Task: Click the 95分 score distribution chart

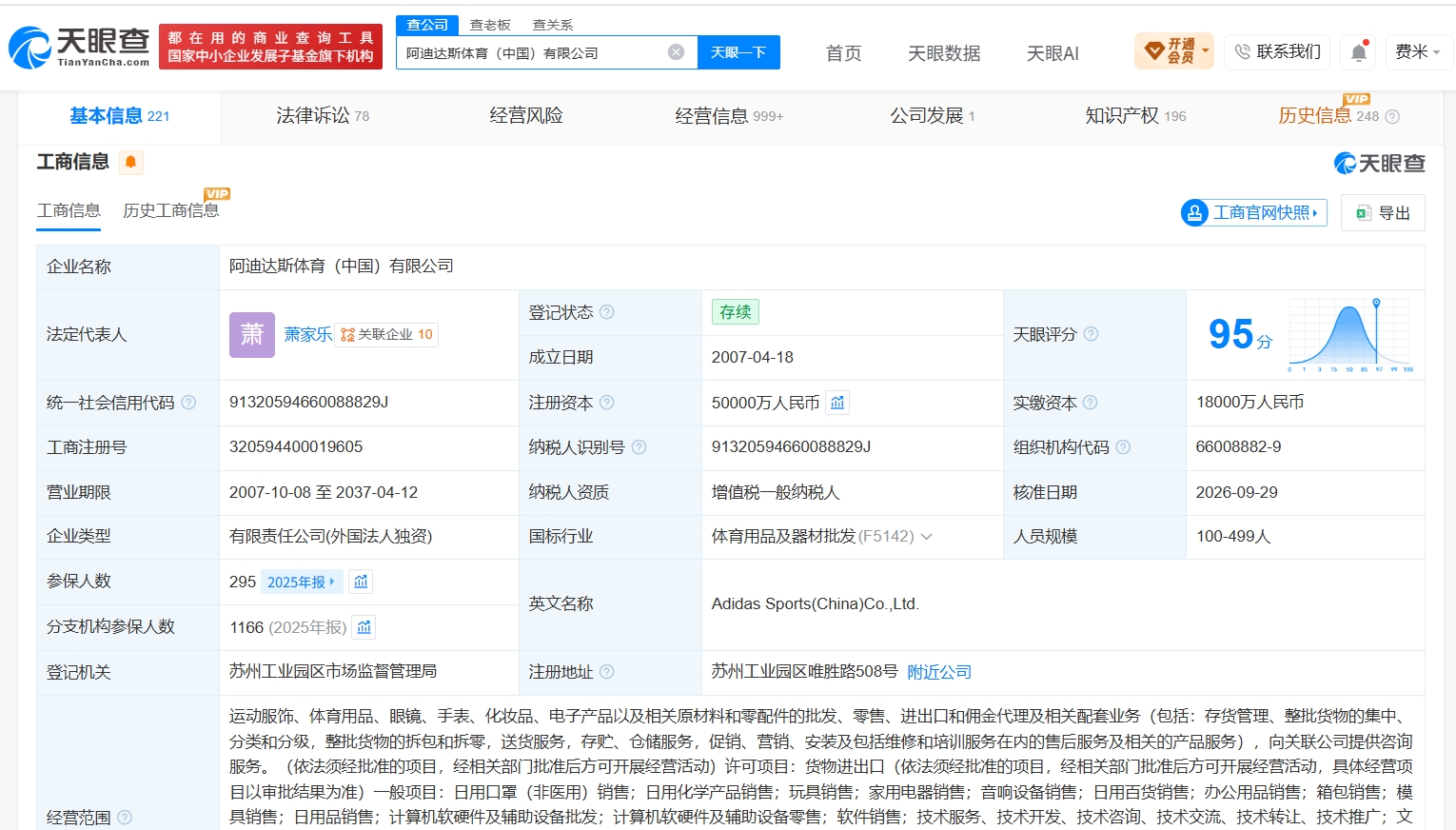Action: tap(1350, 334)
